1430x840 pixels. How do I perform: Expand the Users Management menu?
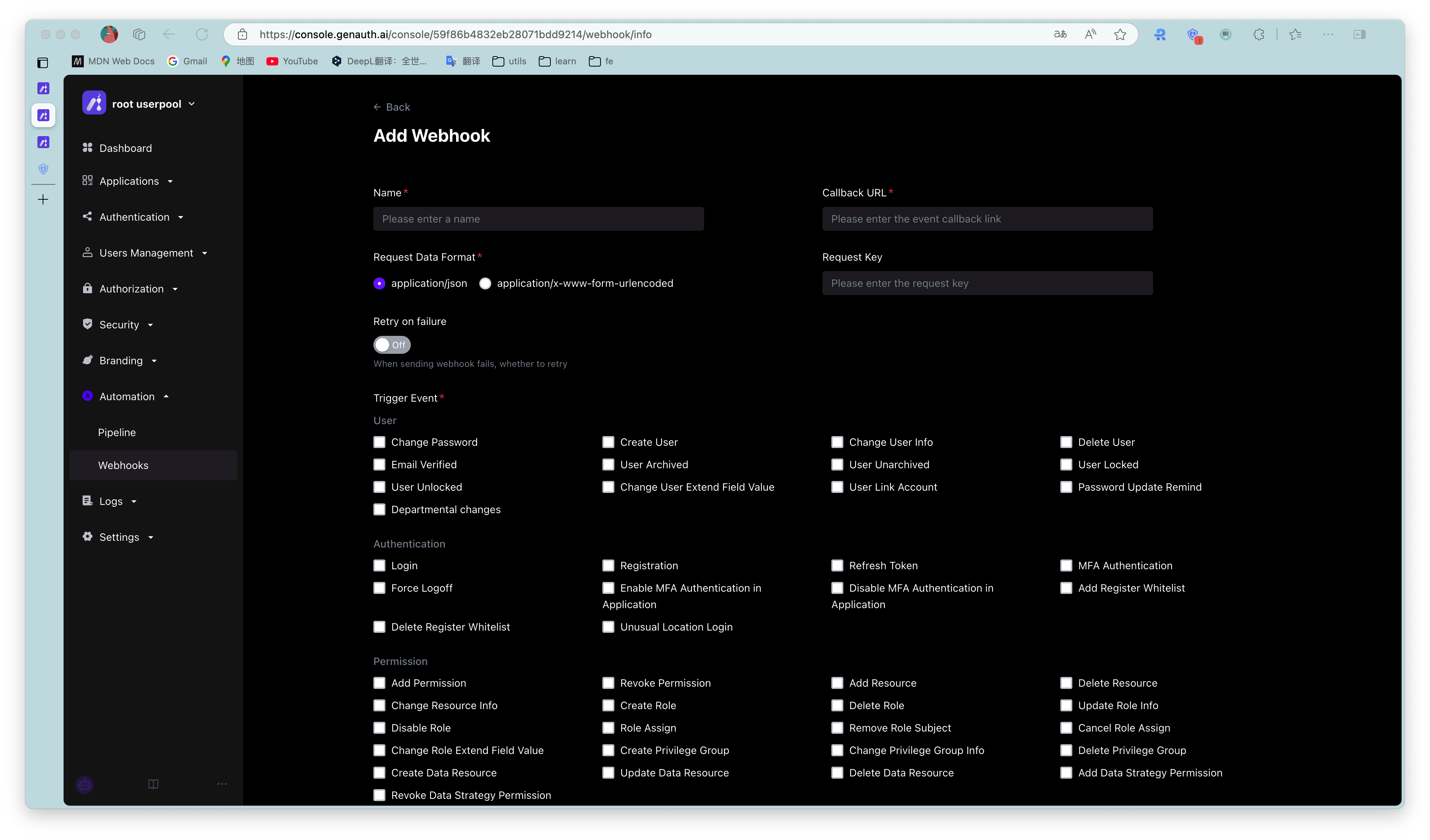[x=146, y=253]
